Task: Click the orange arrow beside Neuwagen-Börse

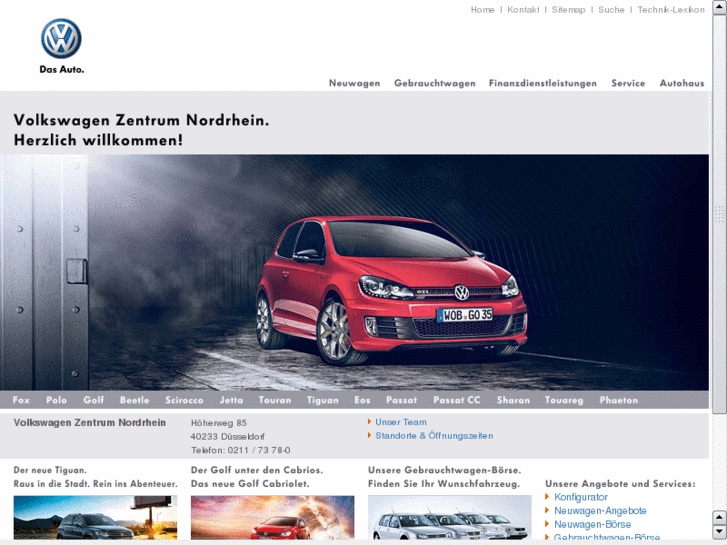Action: (x=547, y=524)
